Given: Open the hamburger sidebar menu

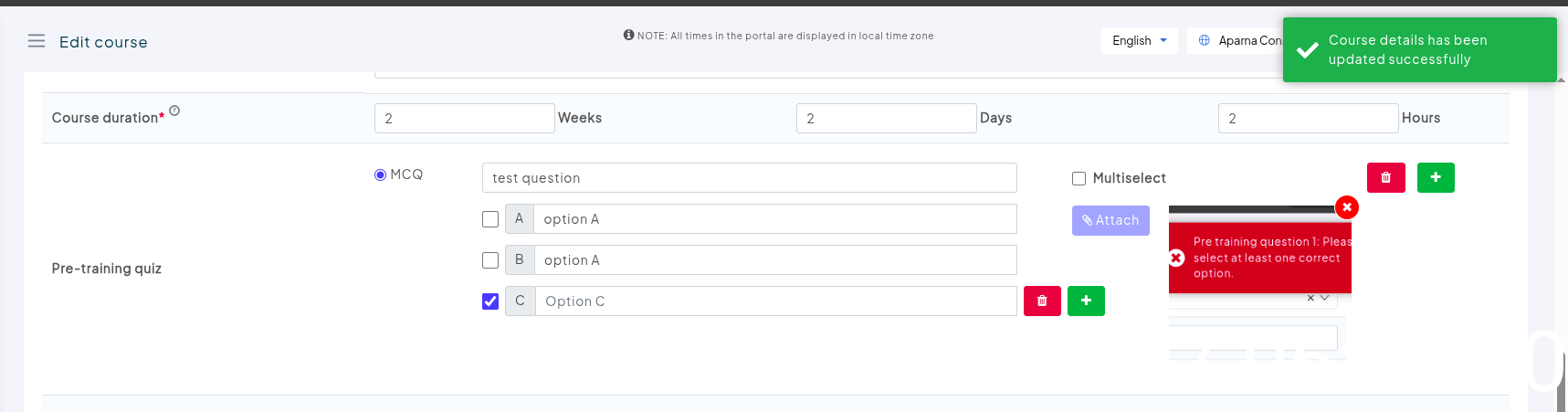Looking at the screenshot, I should point(37,41).
